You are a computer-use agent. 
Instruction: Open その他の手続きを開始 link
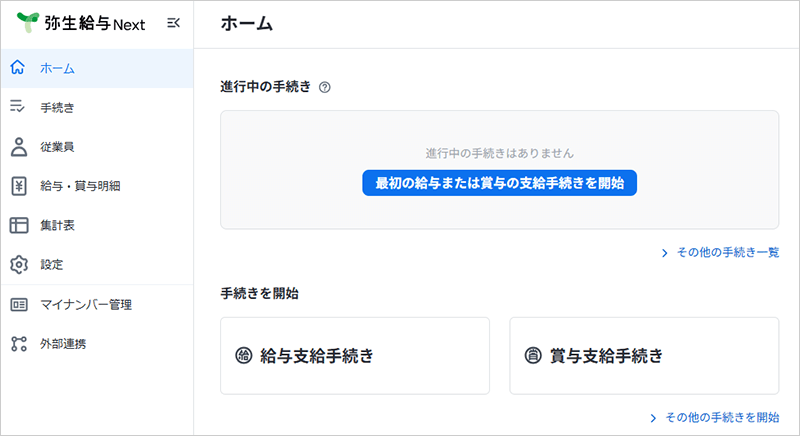pyautogui.click(x=721, y=416)
